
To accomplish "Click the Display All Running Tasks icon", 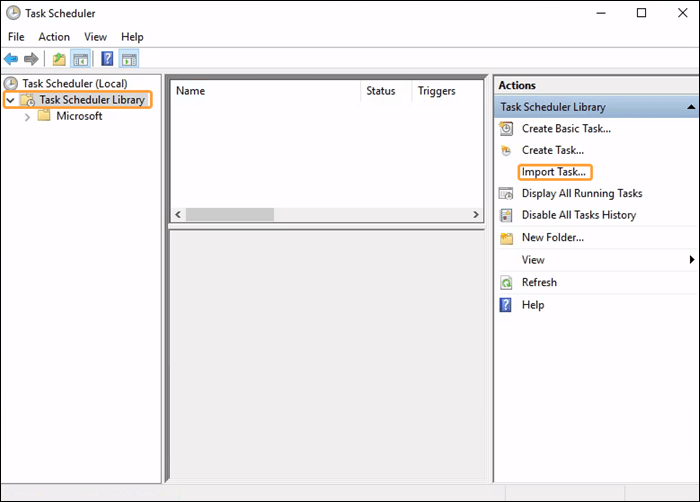I will pos(506,193).
